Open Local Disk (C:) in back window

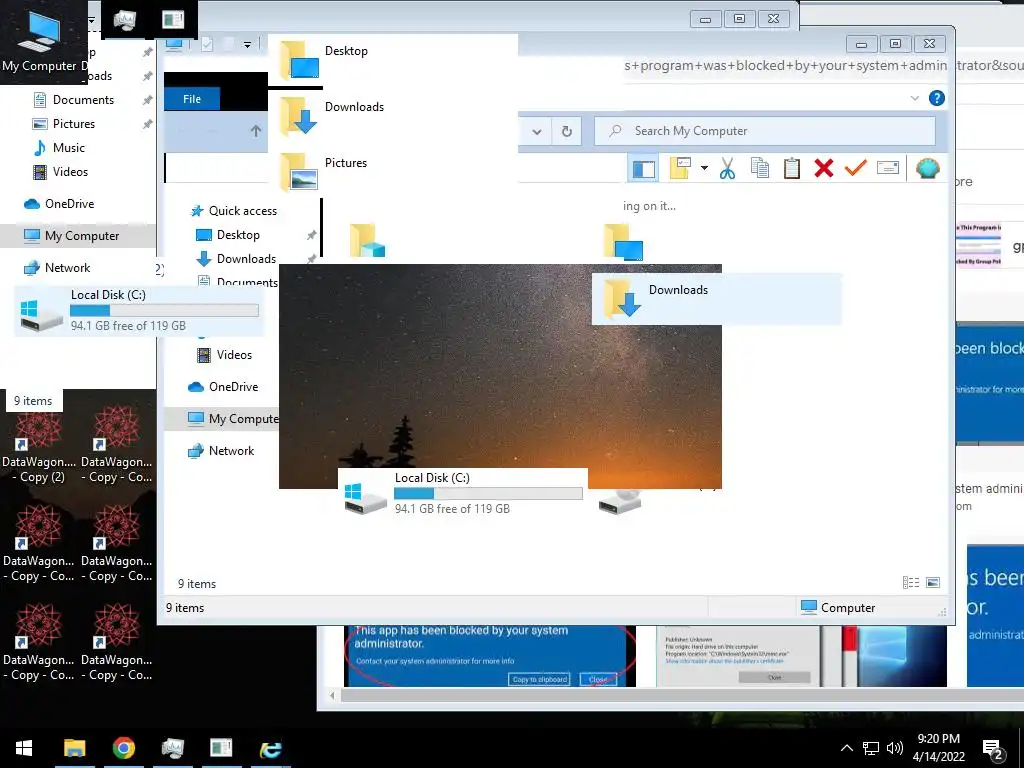tap(139, 310)
